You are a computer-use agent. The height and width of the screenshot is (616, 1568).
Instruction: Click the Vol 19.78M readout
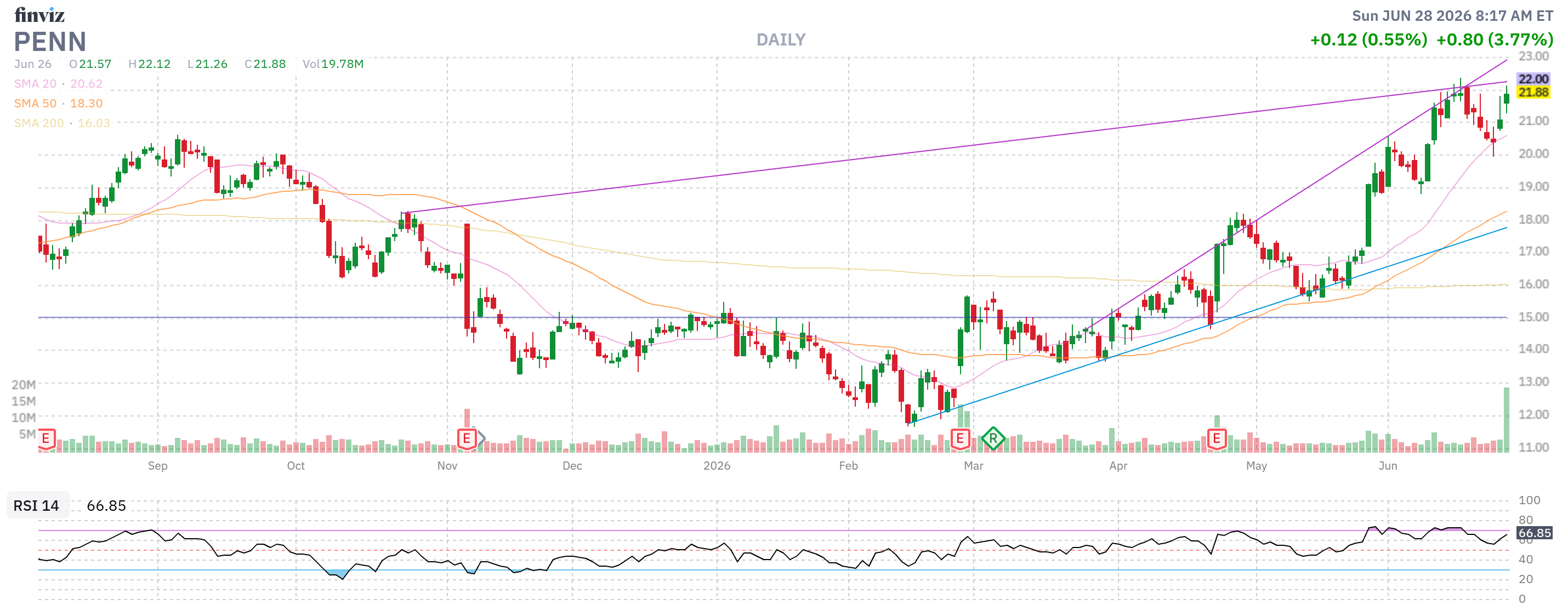coord(333,65)
